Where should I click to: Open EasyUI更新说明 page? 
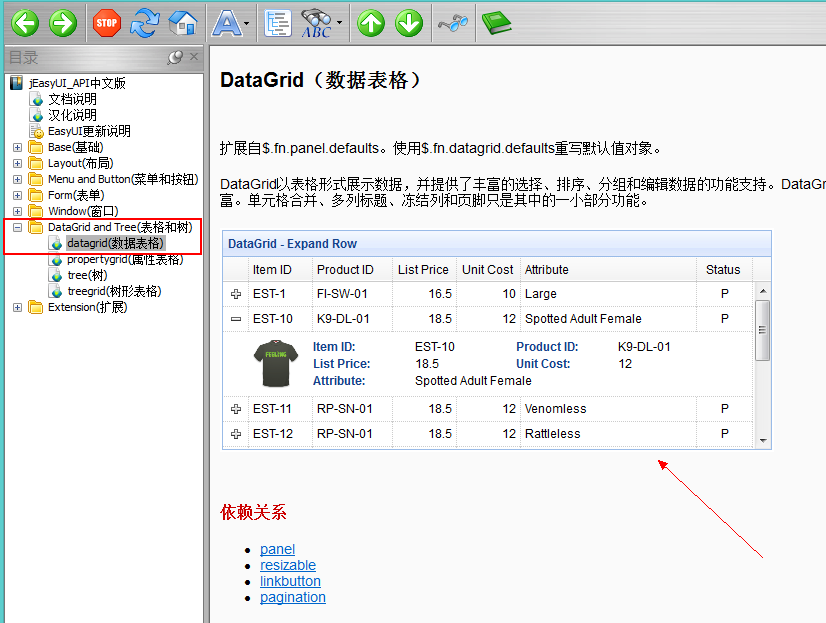coord(89,131)
